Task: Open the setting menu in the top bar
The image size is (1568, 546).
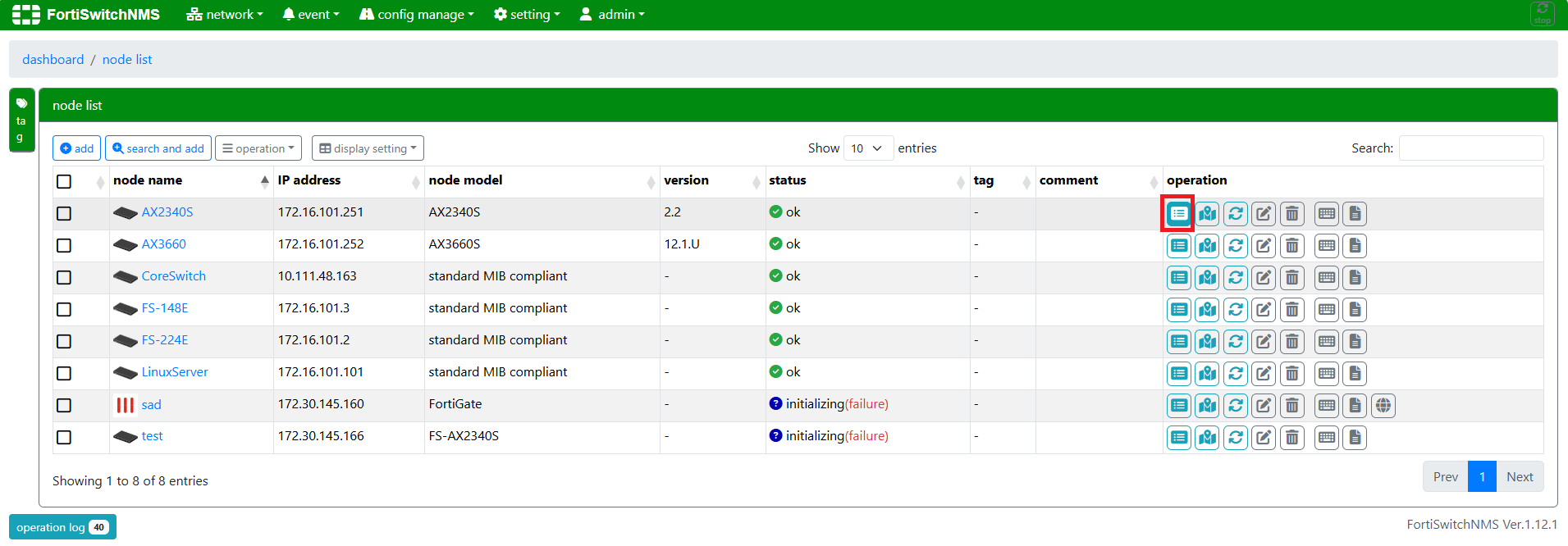Action: coord(527,15)
